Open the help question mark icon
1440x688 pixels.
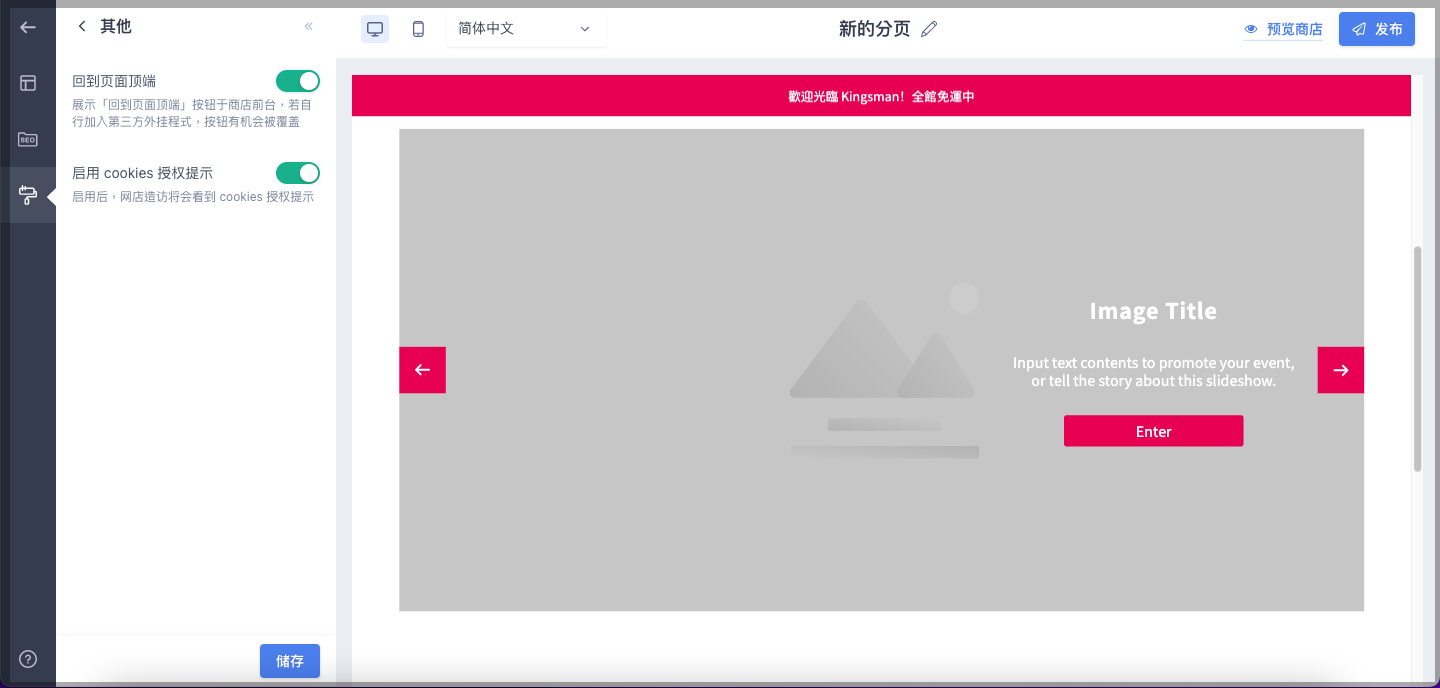(28, 659)
